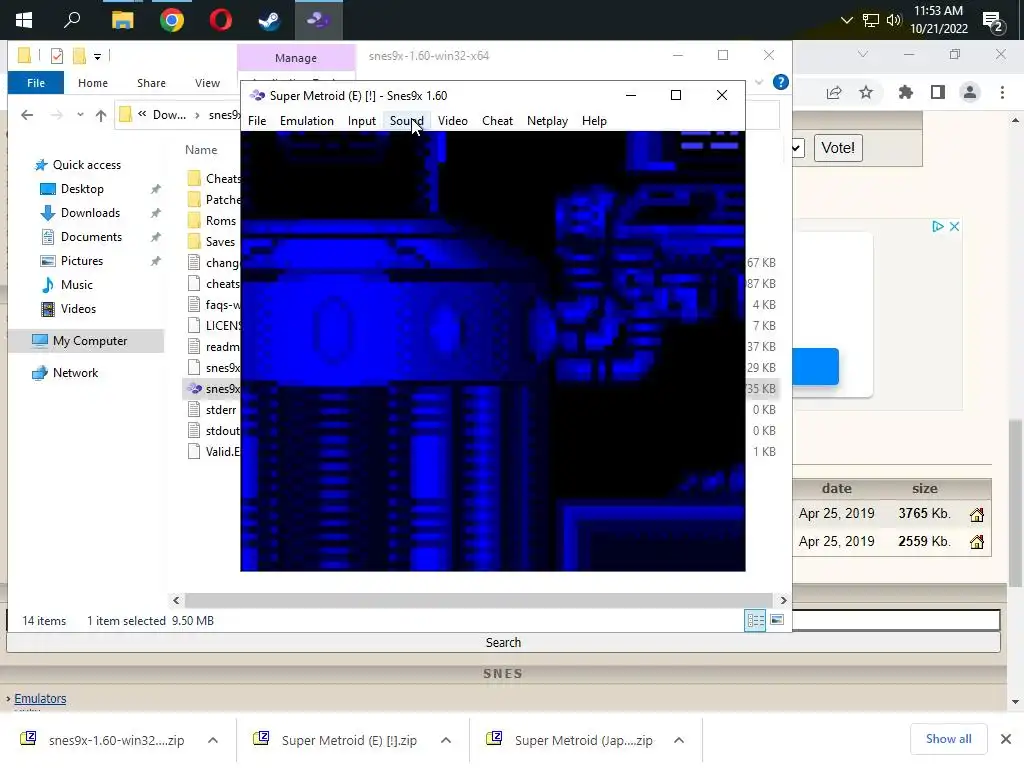This screenshot has width=1024, height=768.
Task: Close the Chrome downloads bar
Action: [x=1006, y=739]
